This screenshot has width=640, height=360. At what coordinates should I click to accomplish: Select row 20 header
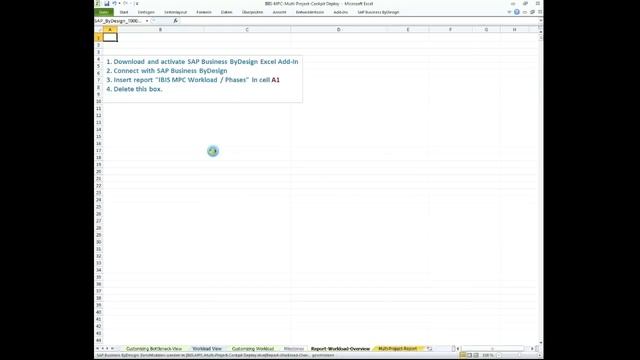pos(98,171)
